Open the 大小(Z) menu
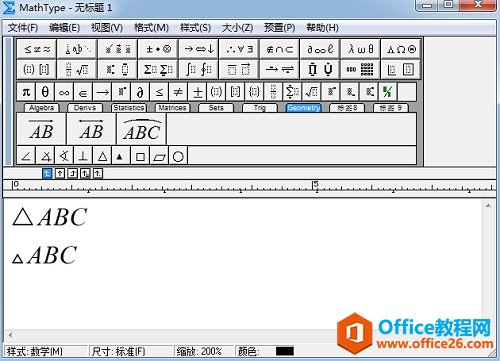 (237, 28)
